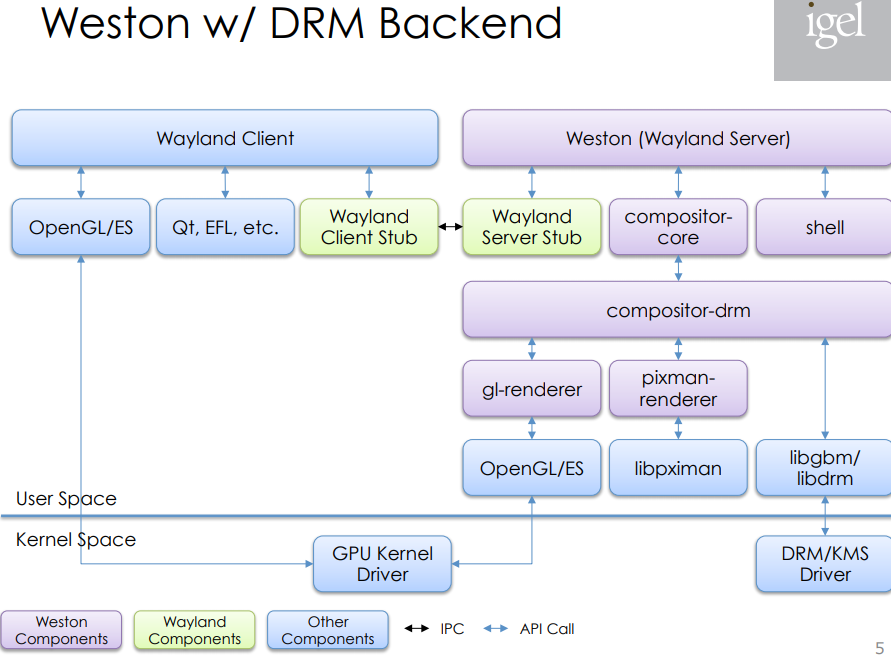The width and height of the screenshot is (891, 656).
Task: Click the page number 5
Action: tap(878, 646)
